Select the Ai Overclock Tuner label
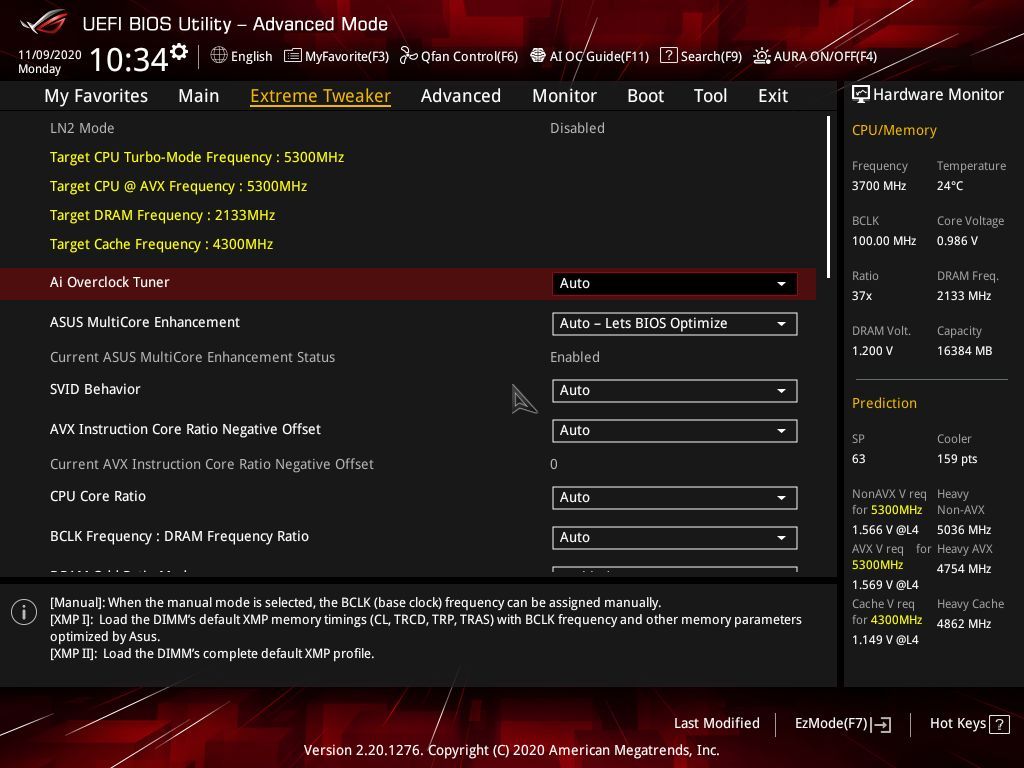This screenshot has width=1024, height=768. click(x=110, y=282)
